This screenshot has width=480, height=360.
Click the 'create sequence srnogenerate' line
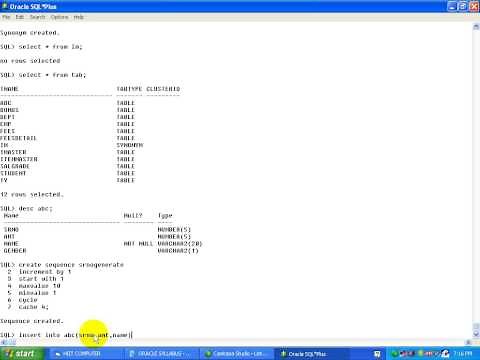[x=71, y=265]
